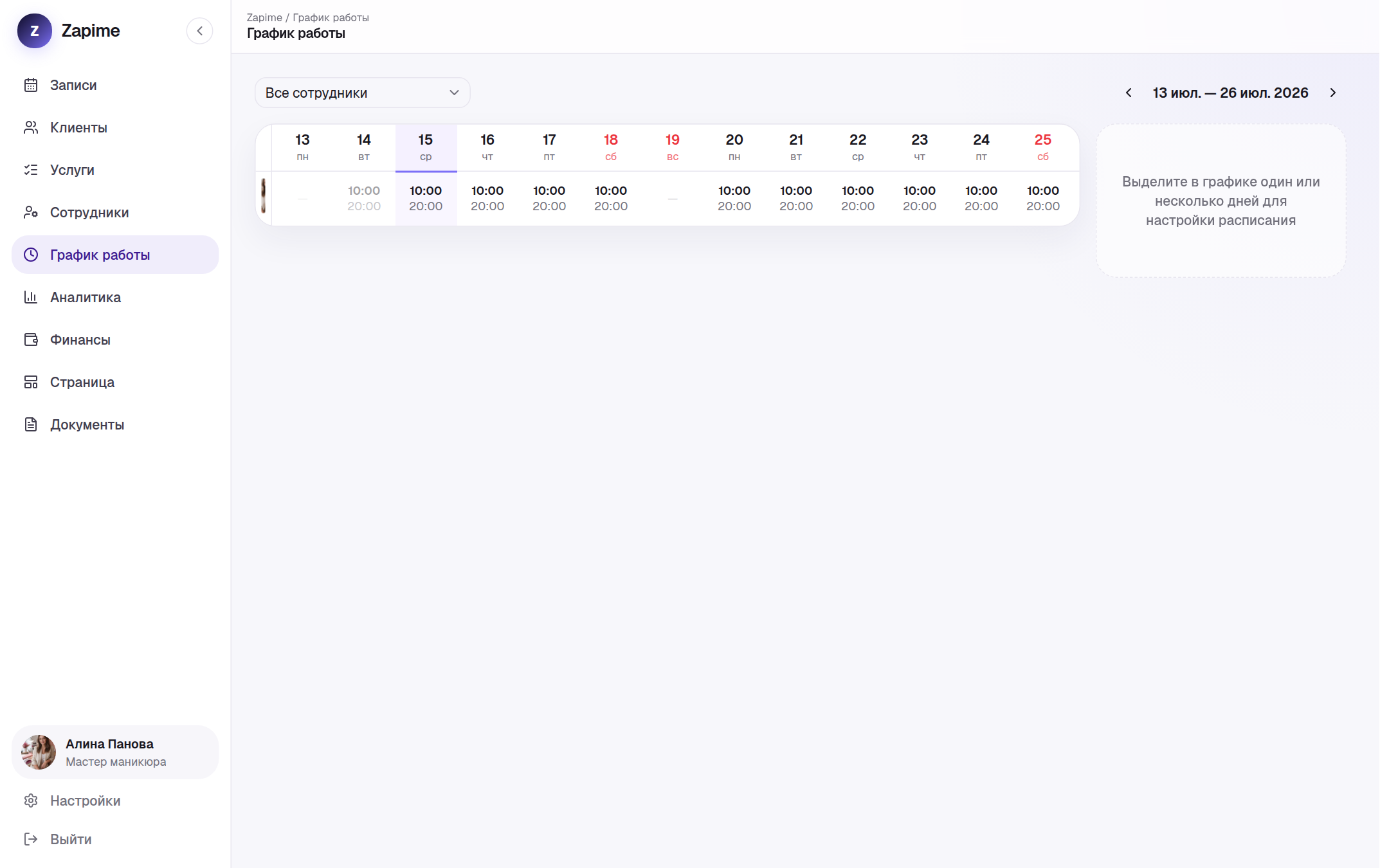The width and height of the screenshot is (1389, 868).
Task: Select the Услуги checklist icon
Action: click(x=31, y=170)
